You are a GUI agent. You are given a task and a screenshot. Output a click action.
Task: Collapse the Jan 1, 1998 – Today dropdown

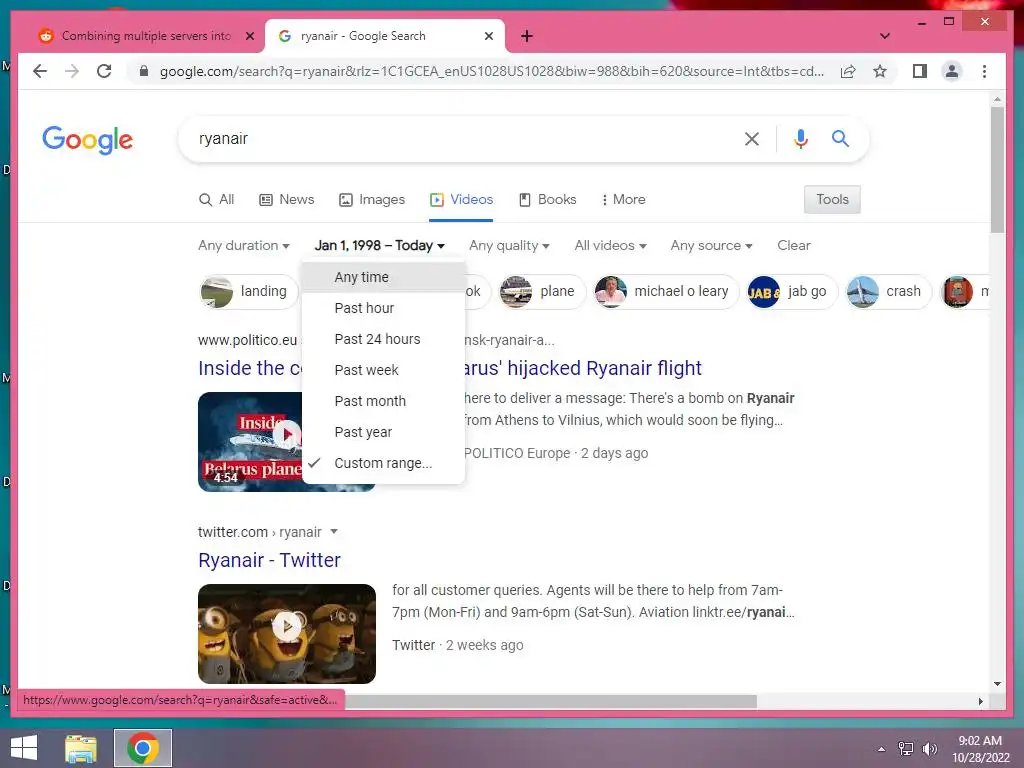click(x=379, y=246)
